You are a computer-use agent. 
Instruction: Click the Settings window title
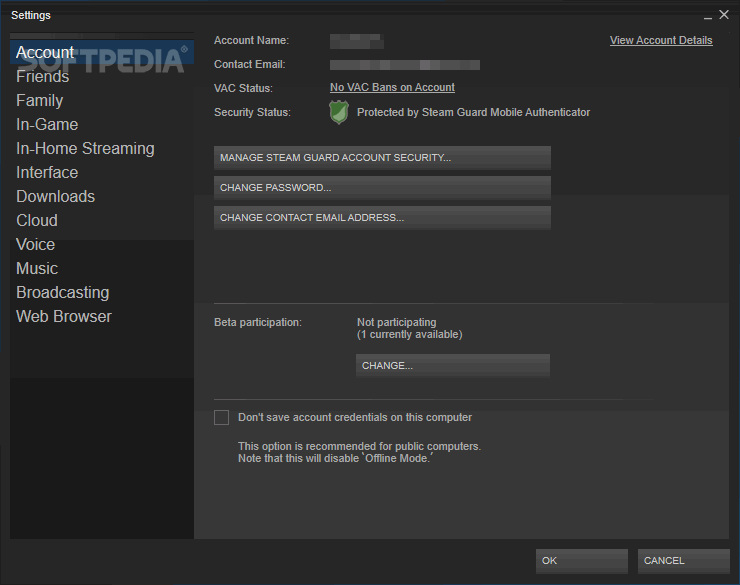(31, 15)
